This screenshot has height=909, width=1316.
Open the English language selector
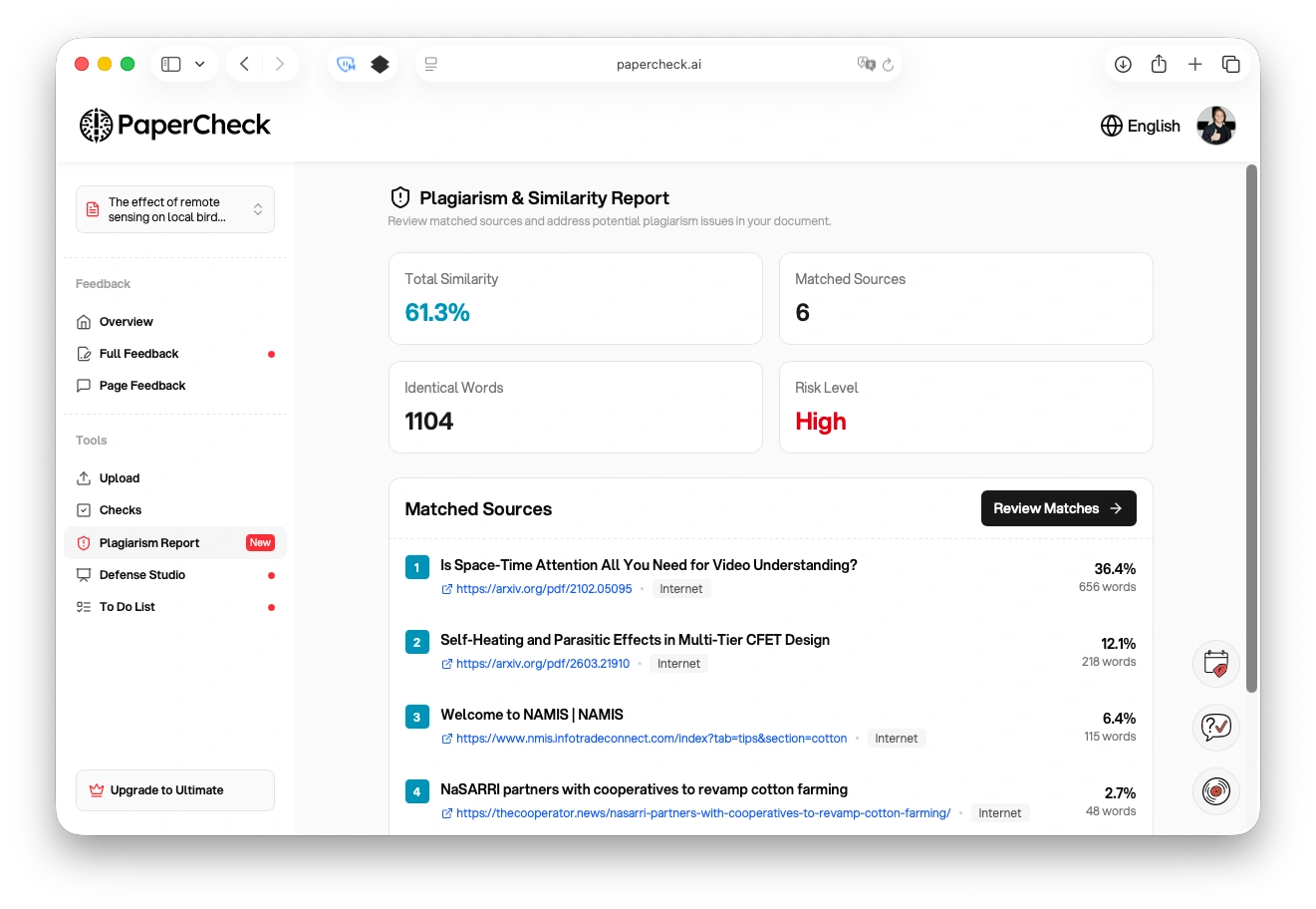pos(1140,126)
